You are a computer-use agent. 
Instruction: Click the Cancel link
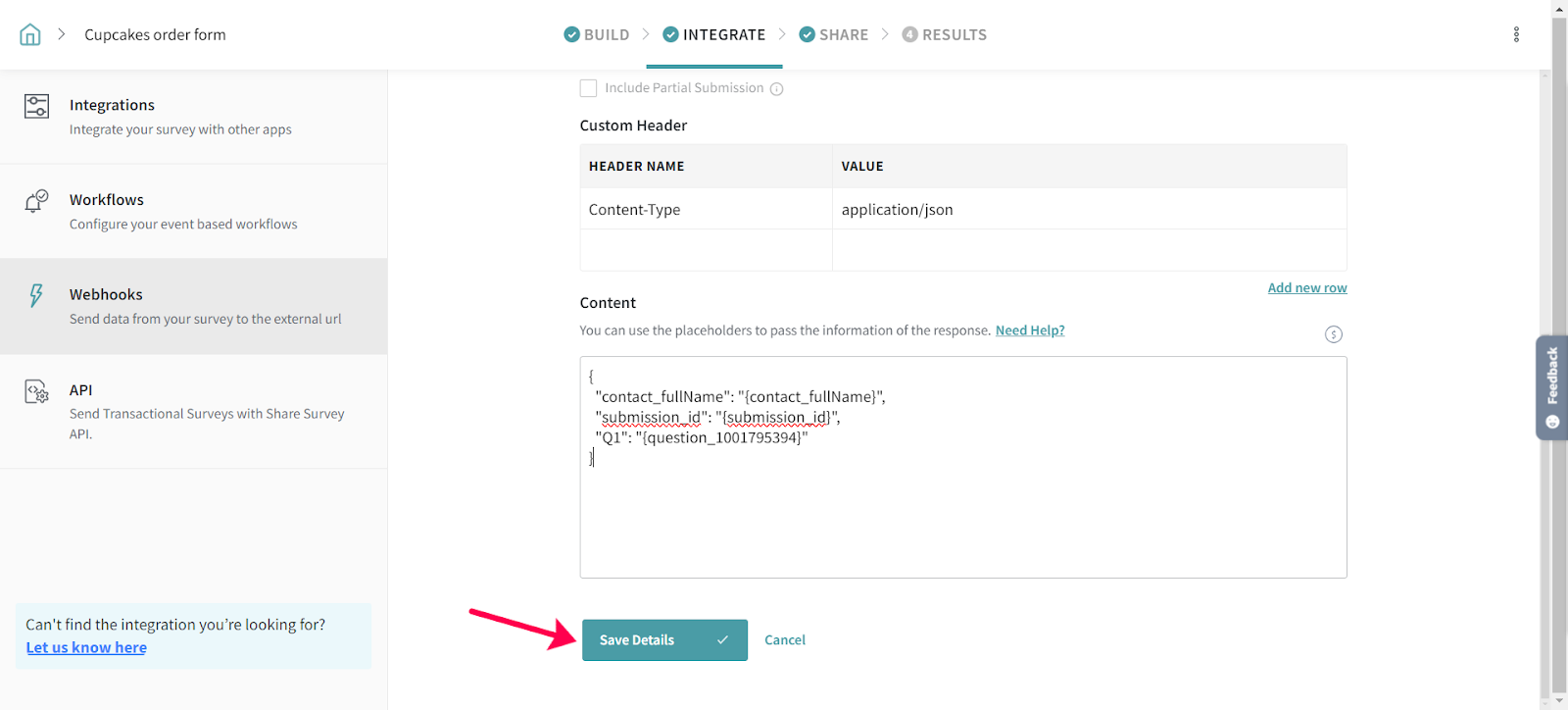click(784, 640)
